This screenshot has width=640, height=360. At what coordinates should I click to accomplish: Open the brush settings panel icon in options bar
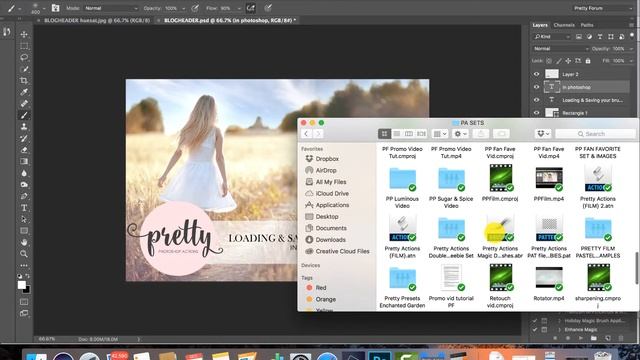(x=56, y=8)
